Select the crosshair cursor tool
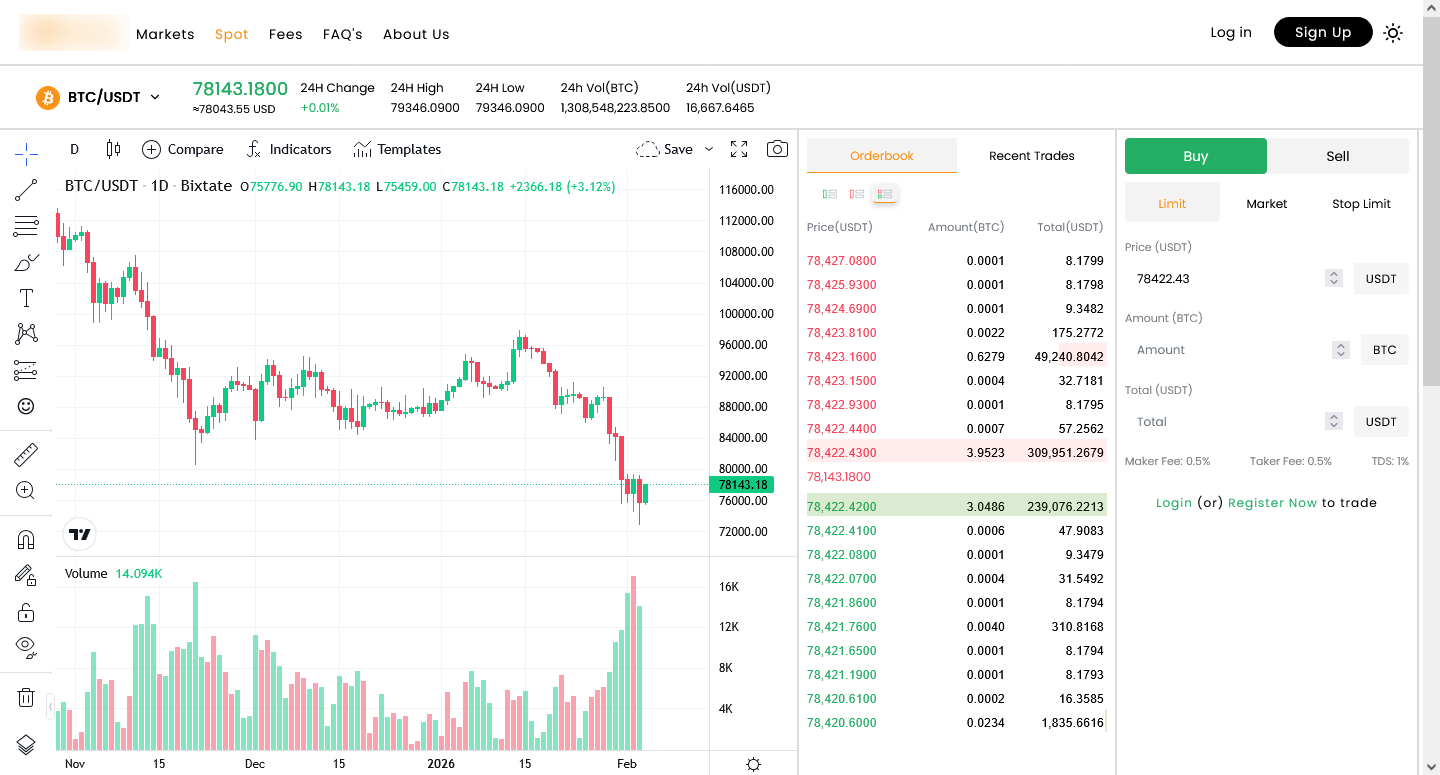The width and height of the screenshot is (1440, 775). pos(26,153)
